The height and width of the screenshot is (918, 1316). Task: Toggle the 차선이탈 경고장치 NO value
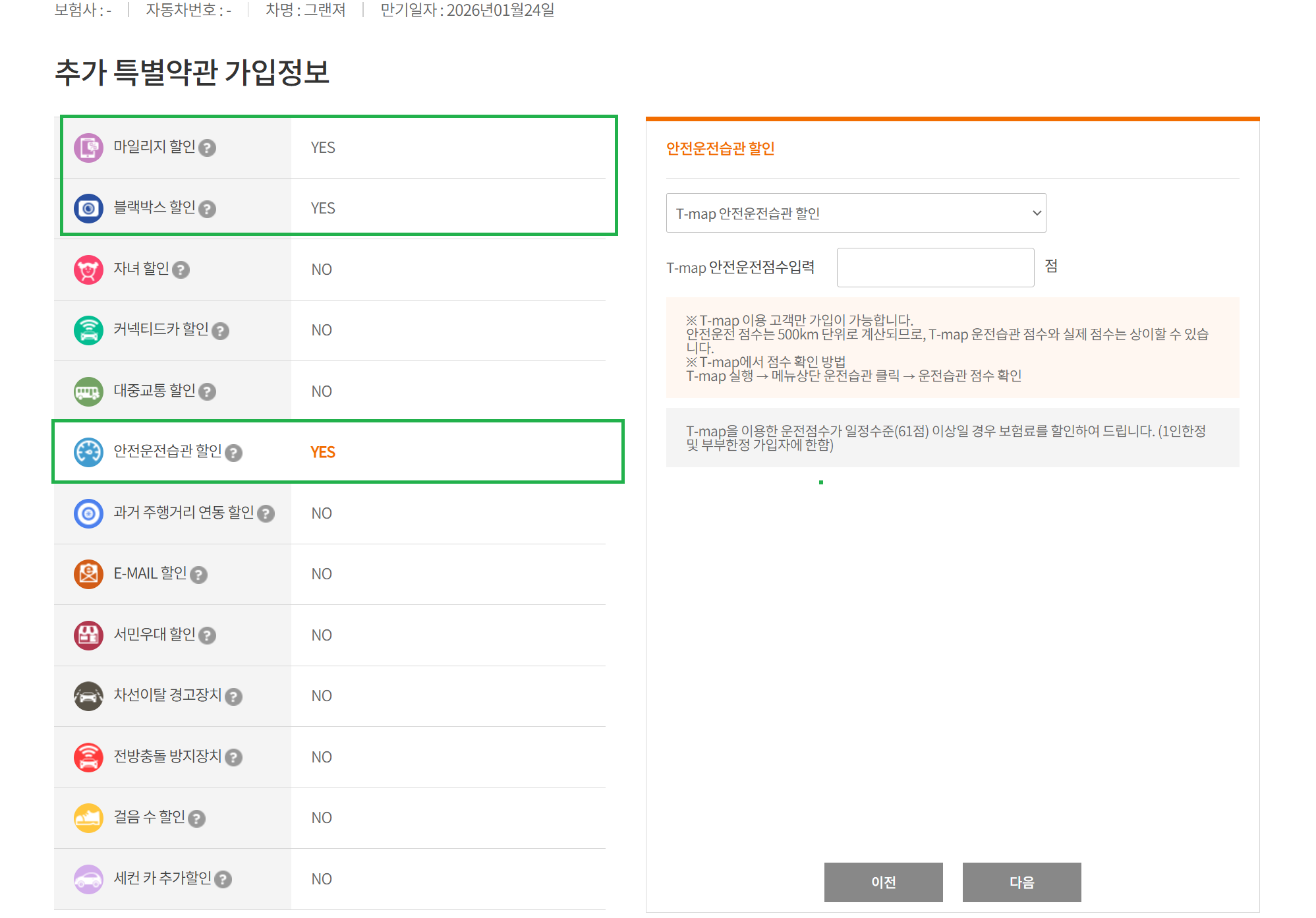coord(322,696)
